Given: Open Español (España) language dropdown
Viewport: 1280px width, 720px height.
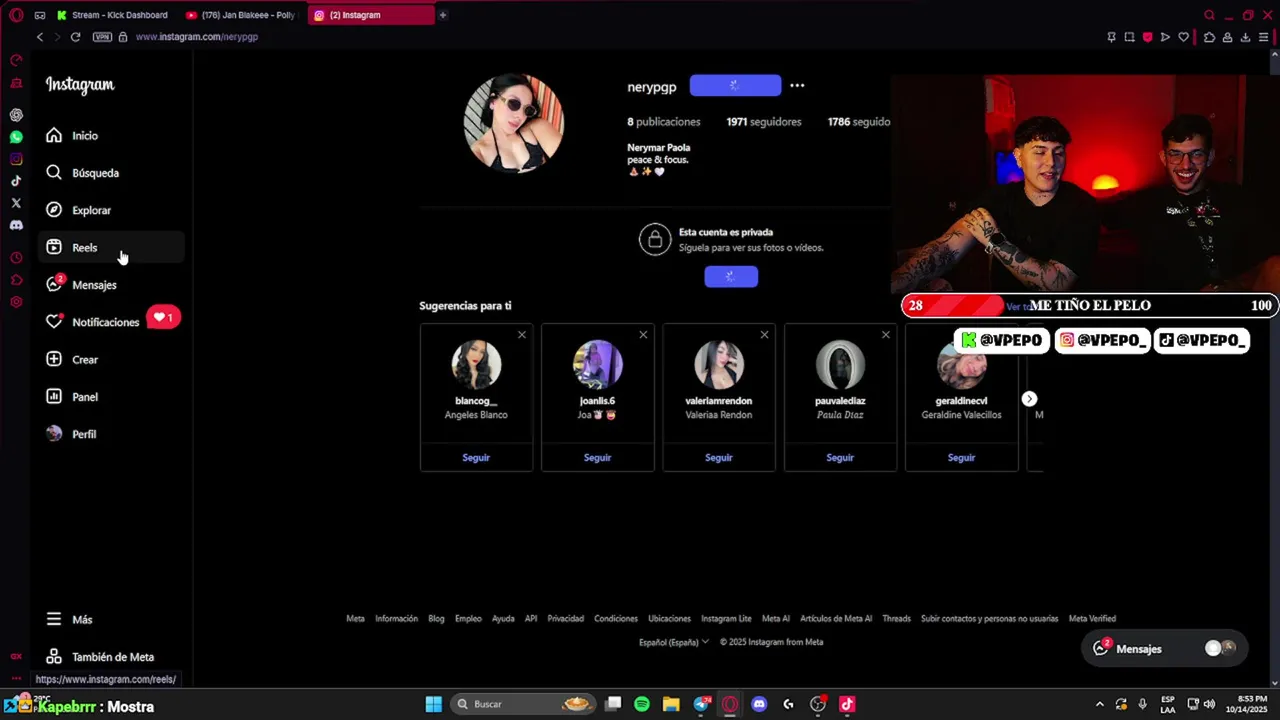Looking at the screenshot, I should pos(674,642).
